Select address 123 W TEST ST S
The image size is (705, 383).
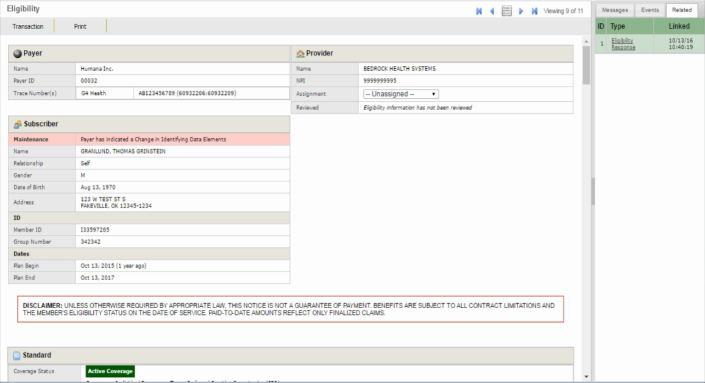[103, 199]
